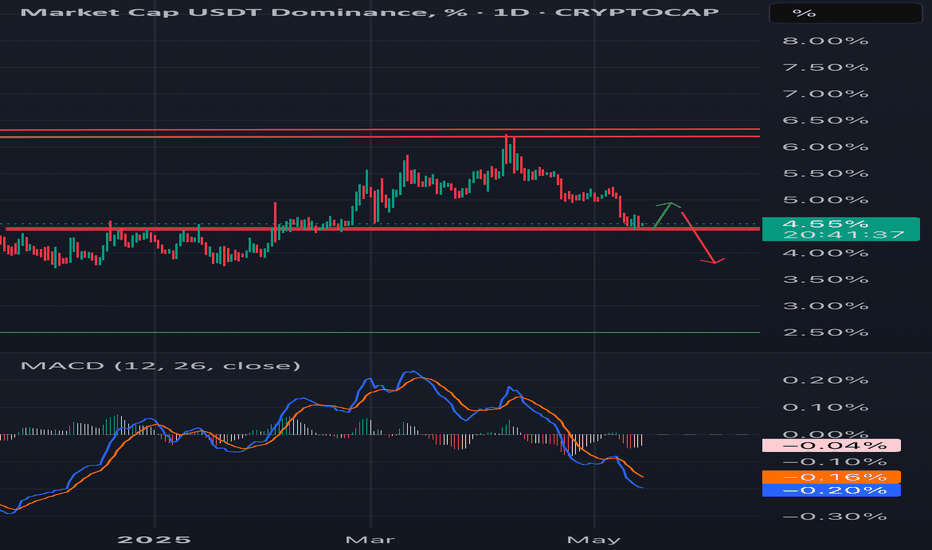This screenshot has height=550, width=932.
Task: Click the Mar time axis label
Action: pos(370,540)
